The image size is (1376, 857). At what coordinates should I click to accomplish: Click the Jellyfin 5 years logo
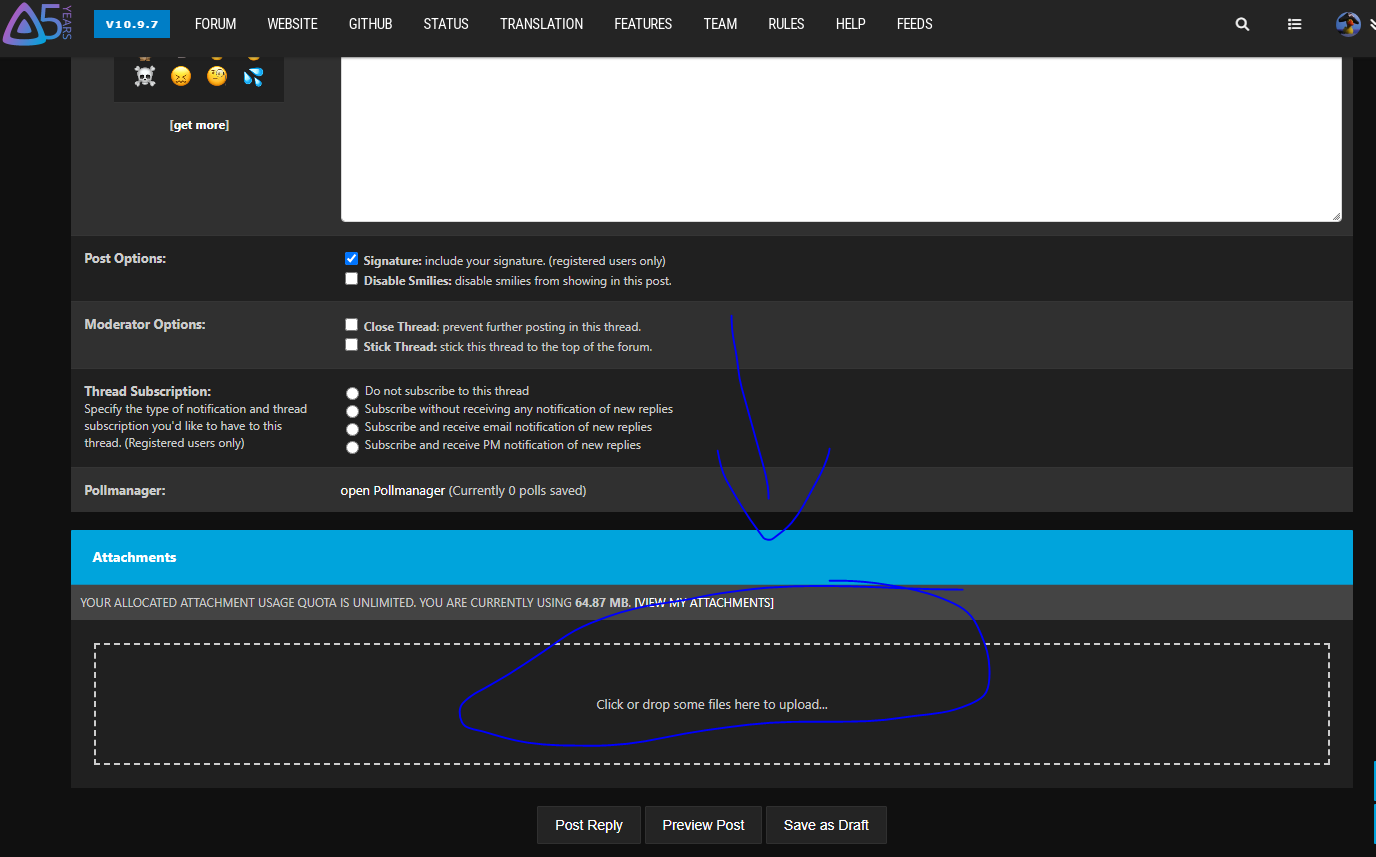point(38,24)
